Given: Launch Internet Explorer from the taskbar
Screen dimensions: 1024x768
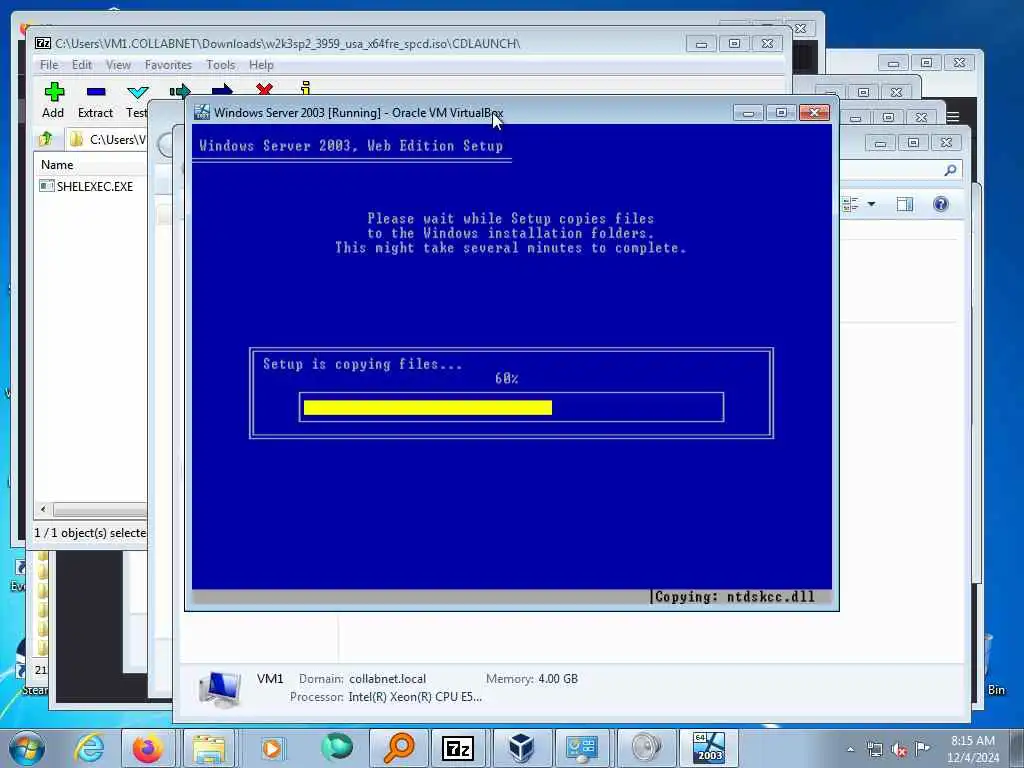Looking at the screenshot, I should pos(89,748).
